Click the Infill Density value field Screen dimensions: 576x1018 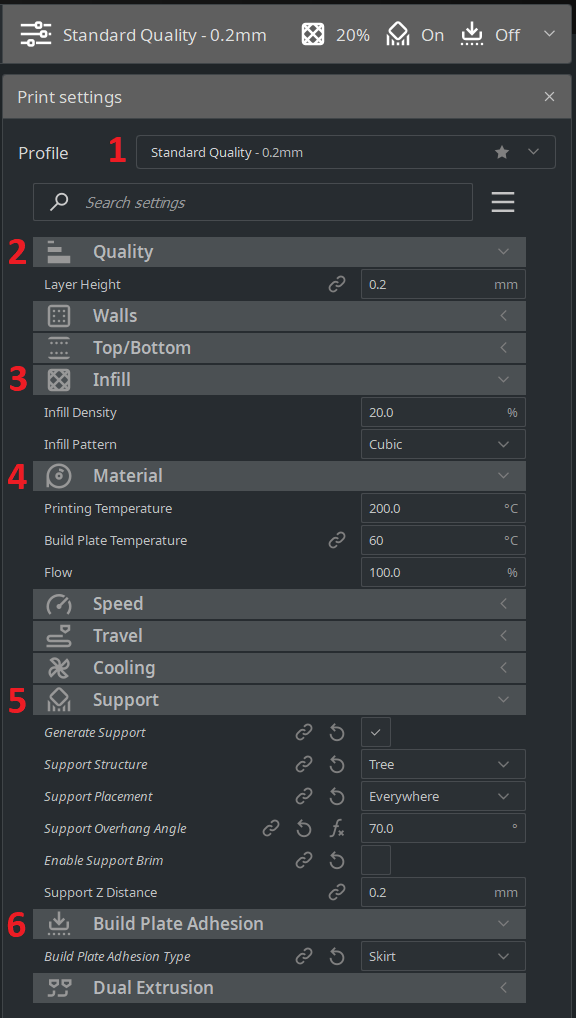coord(443,412)
